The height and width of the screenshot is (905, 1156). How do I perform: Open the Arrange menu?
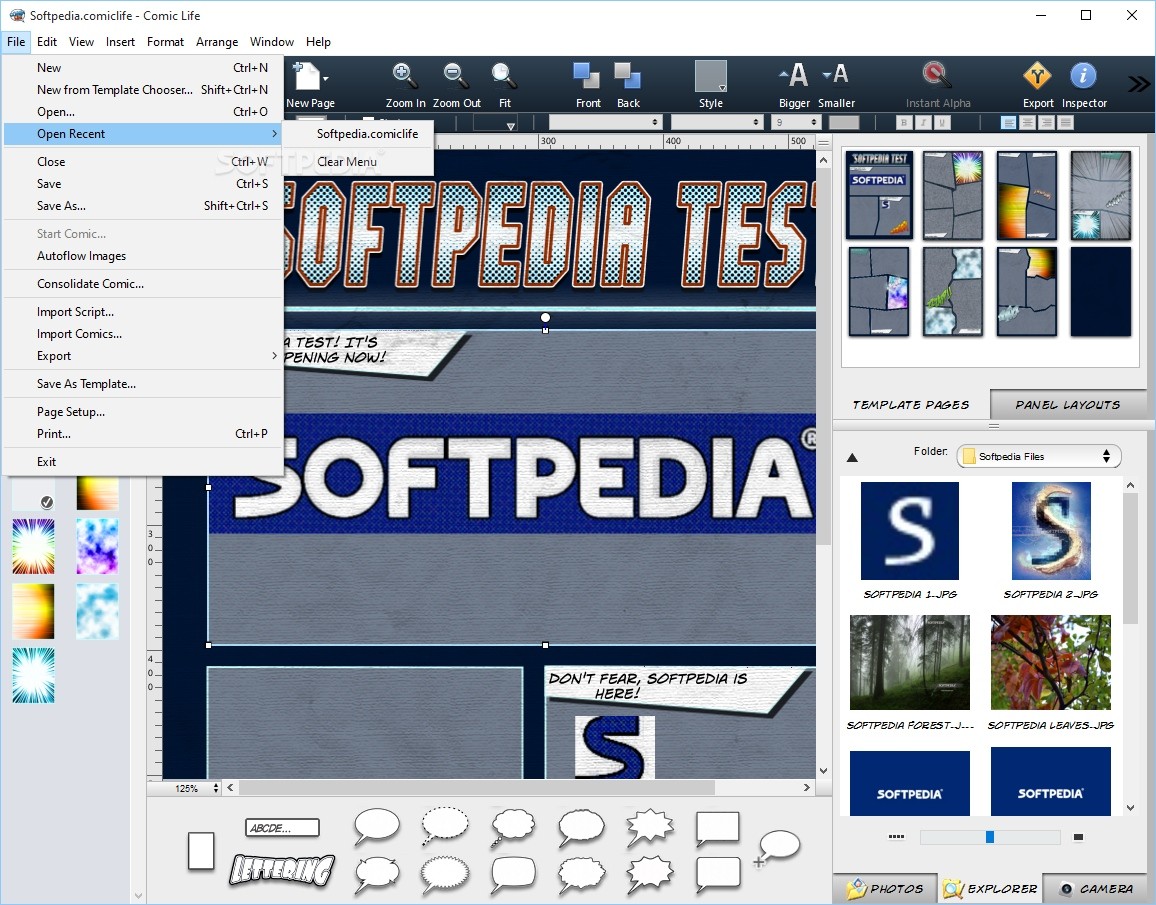217,42
